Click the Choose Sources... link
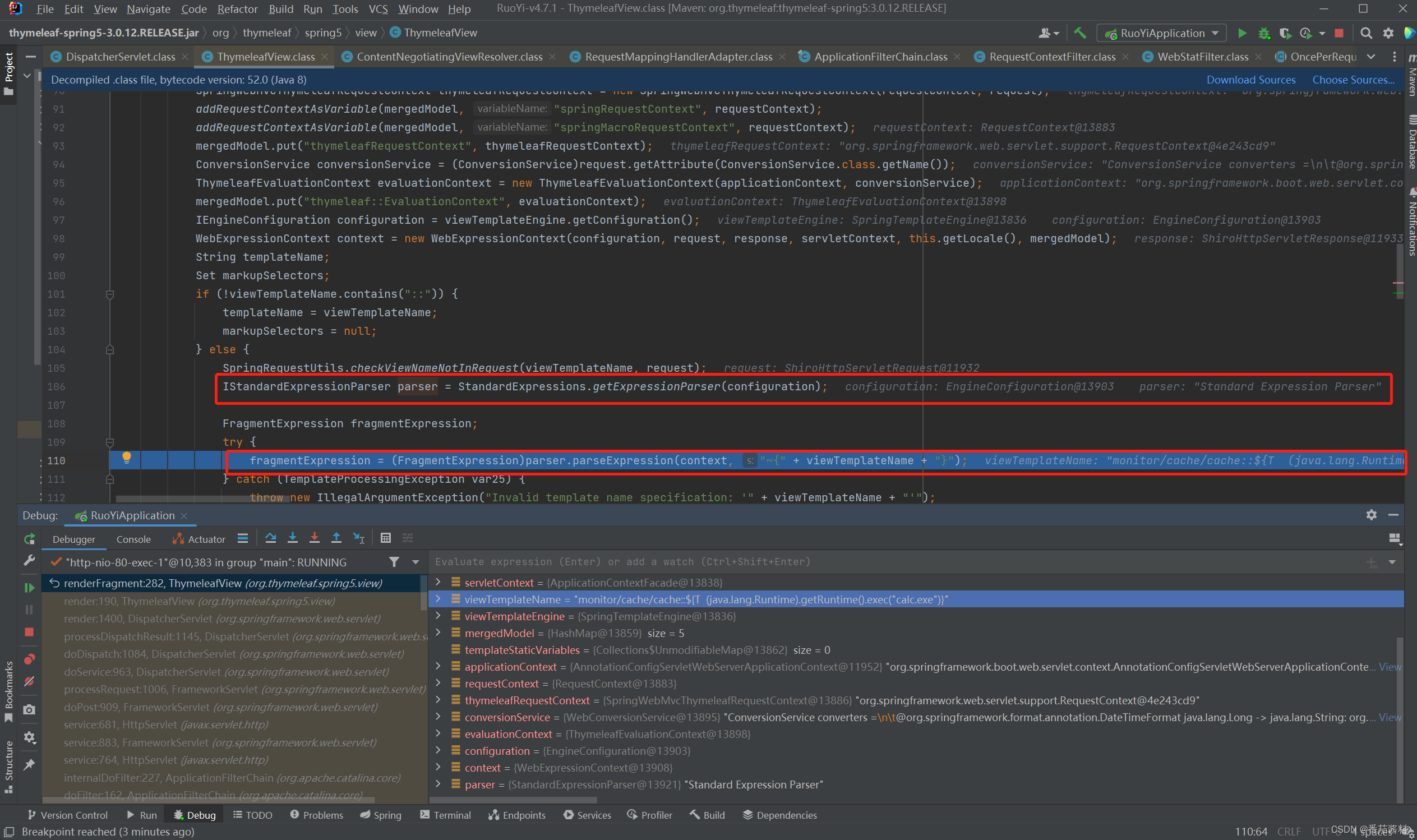 click(x=1353, y=80)
